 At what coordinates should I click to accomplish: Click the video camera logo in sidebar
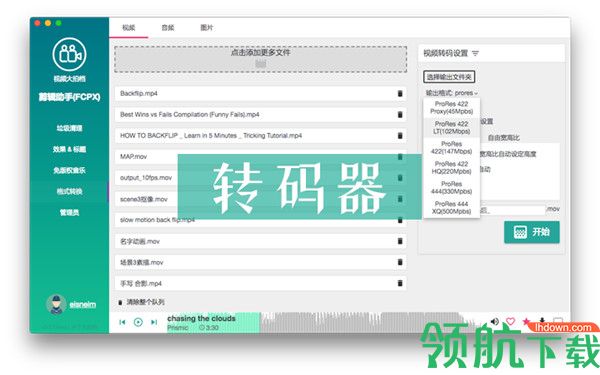point(69,55)
